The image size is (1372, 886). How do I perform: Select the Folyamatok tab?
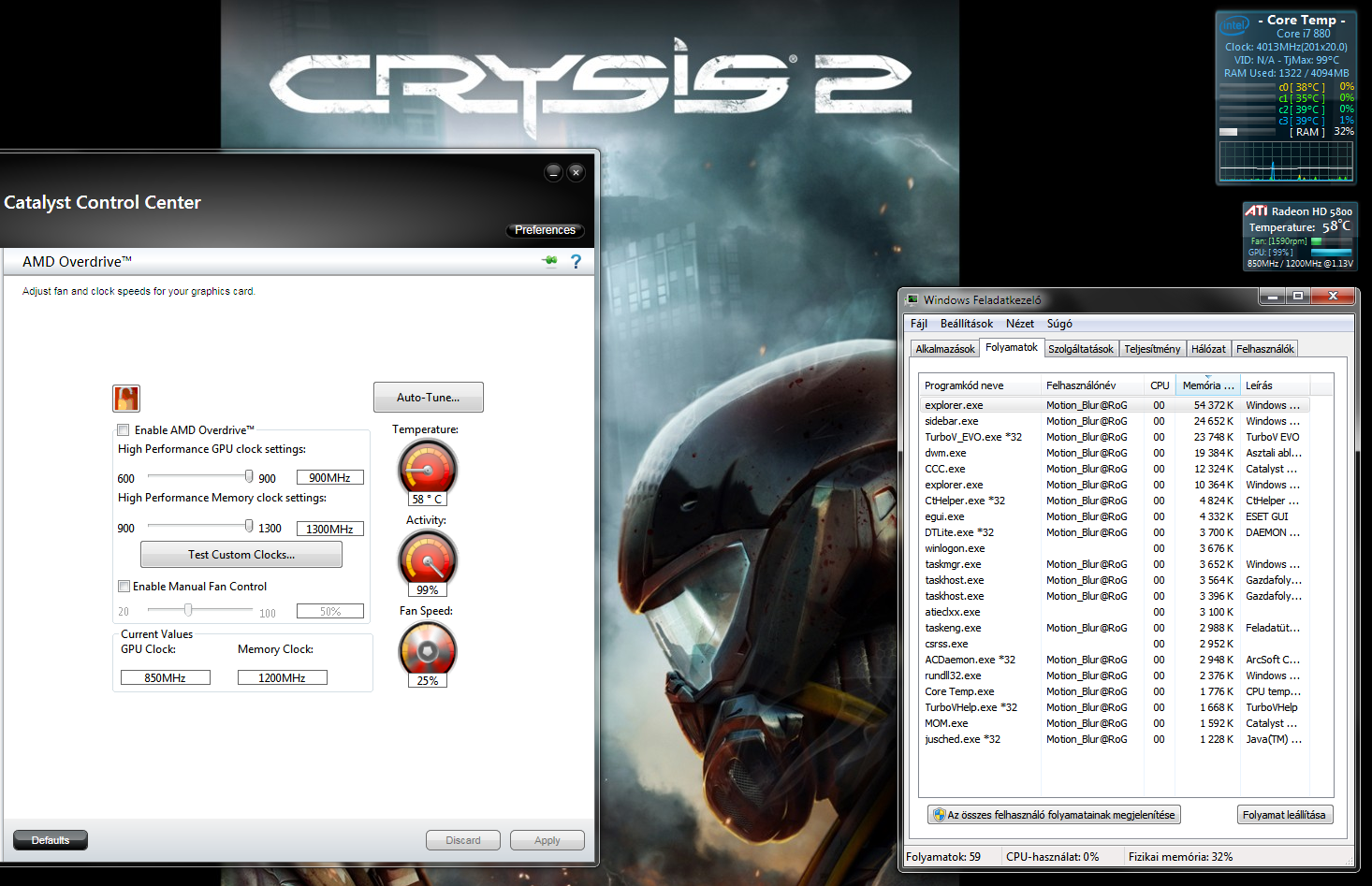(x=1012, y=347)
